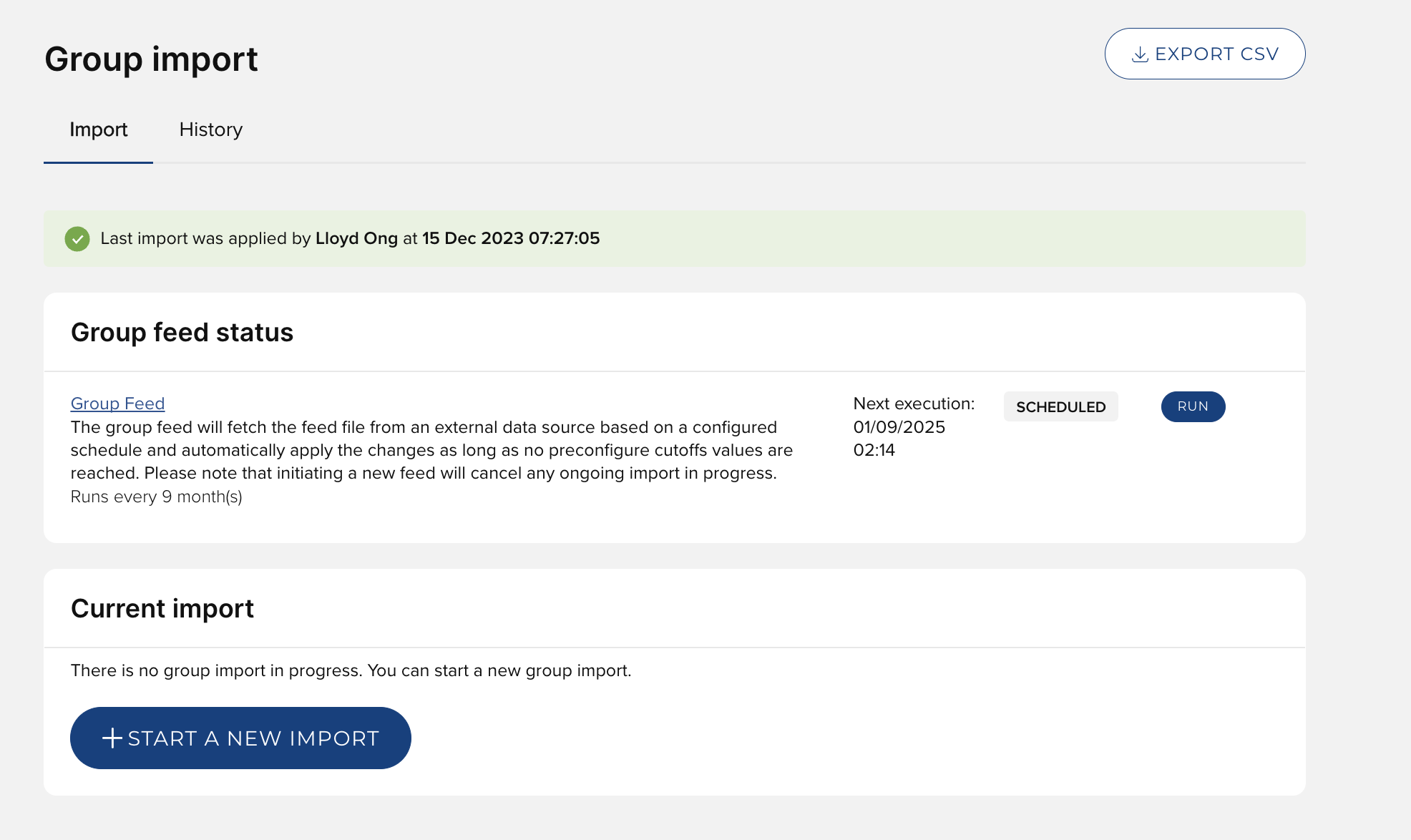
Task: Click the no import in progress message
Action: 351,670
